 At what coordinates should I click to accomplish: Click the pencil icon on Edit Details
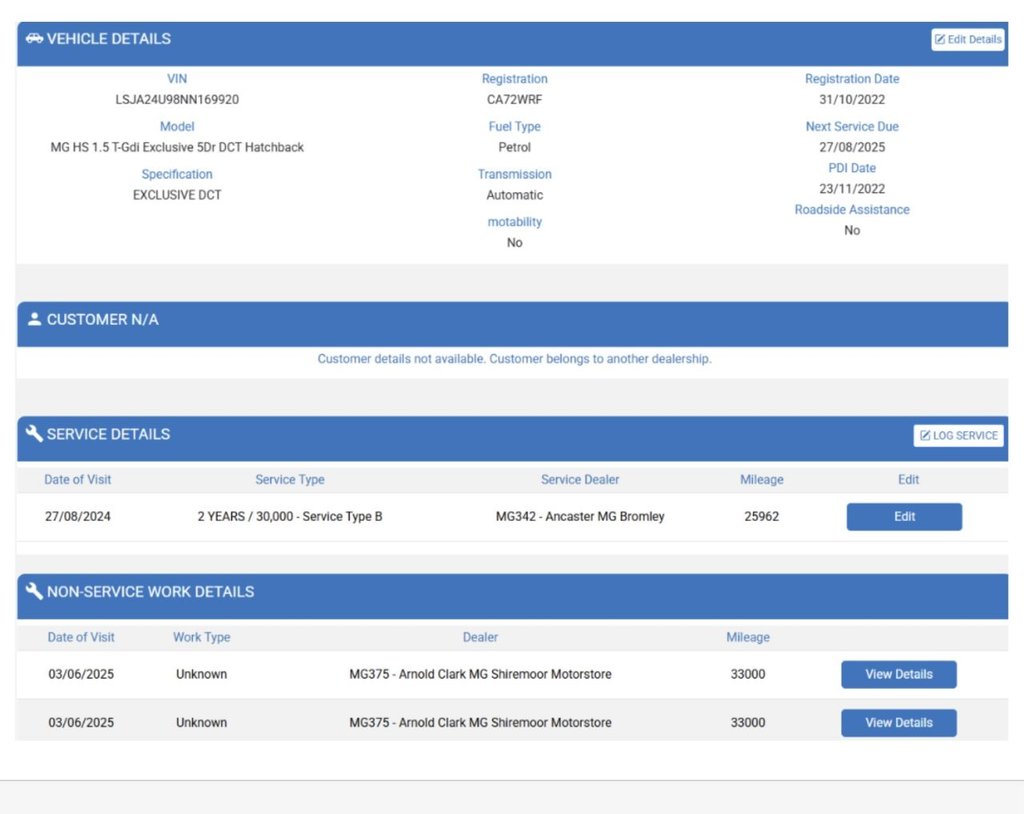click(940, 40)
